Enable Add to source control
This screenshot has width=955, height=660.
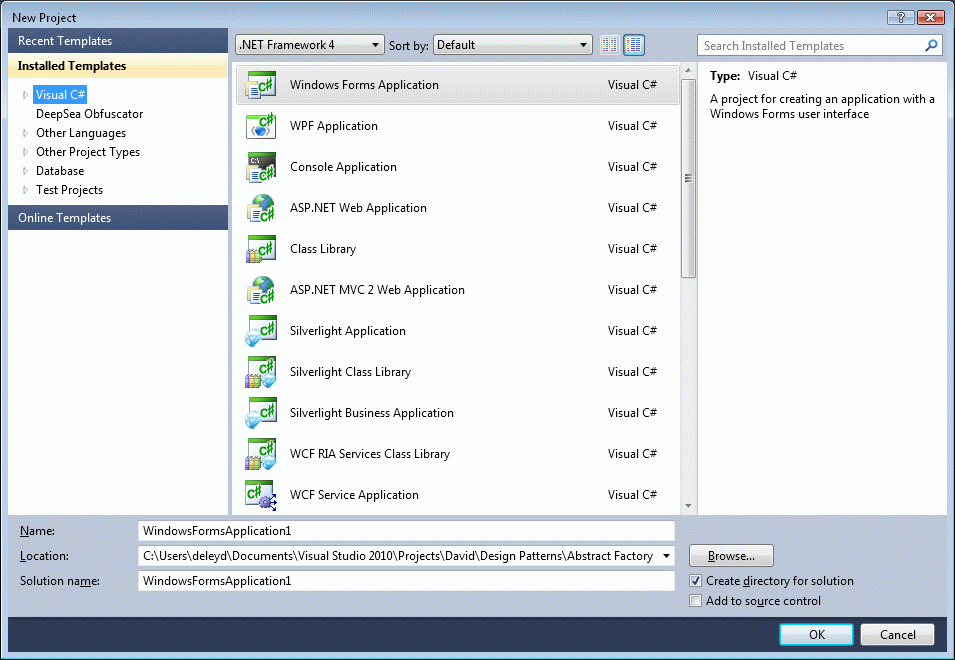pos(695,601)
